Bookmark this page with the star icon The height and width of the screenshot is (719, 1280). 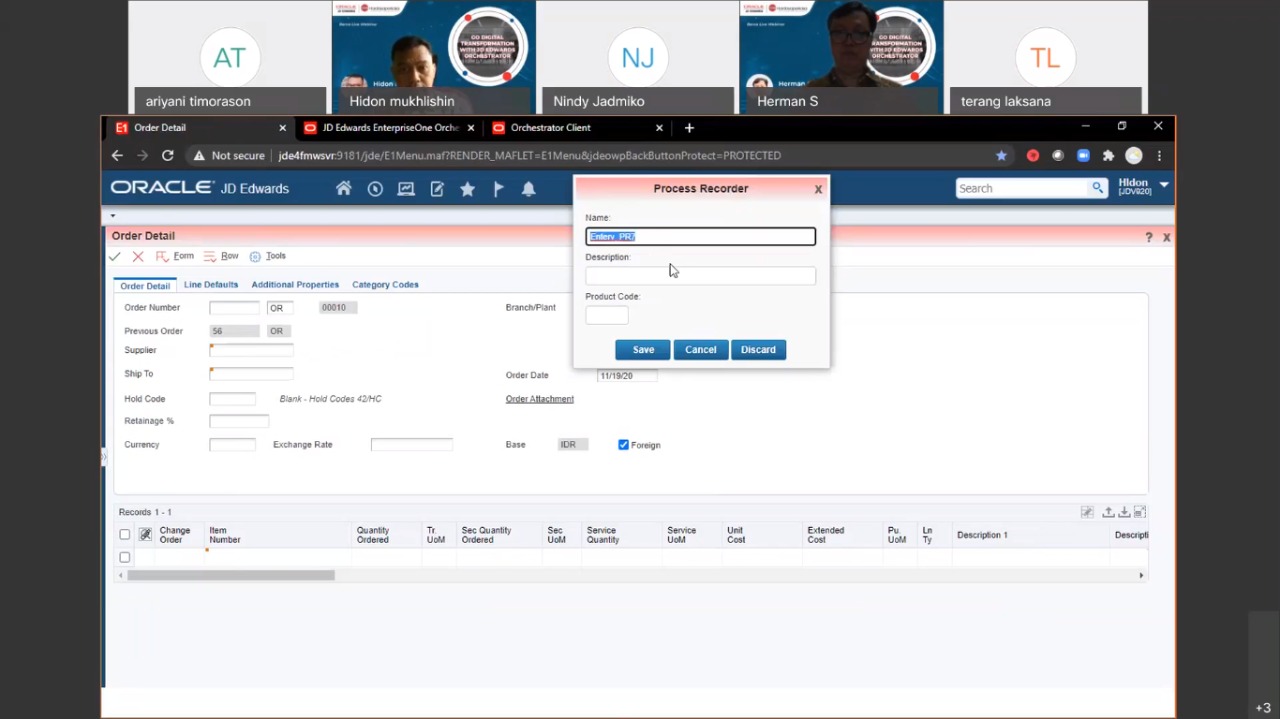(1001, 156)
